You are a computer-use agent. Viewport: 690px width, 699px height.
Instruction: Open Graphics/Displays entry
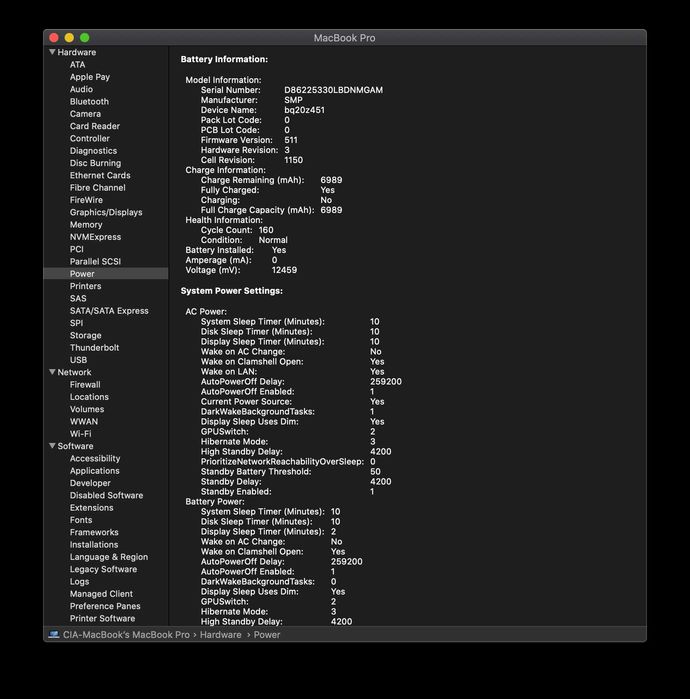[x=106, y=213]
